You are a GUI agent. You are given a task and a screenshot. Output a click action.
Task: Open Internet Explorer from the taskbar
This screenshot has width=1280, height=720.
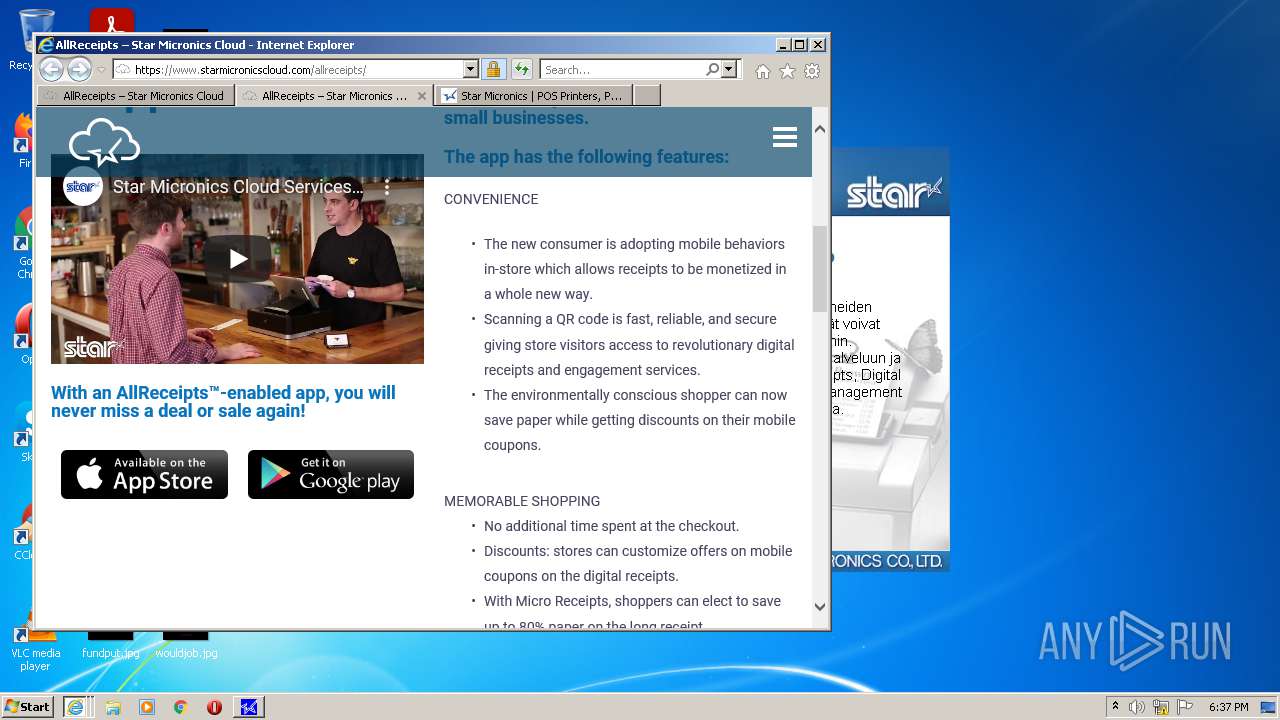click(75, 707)
